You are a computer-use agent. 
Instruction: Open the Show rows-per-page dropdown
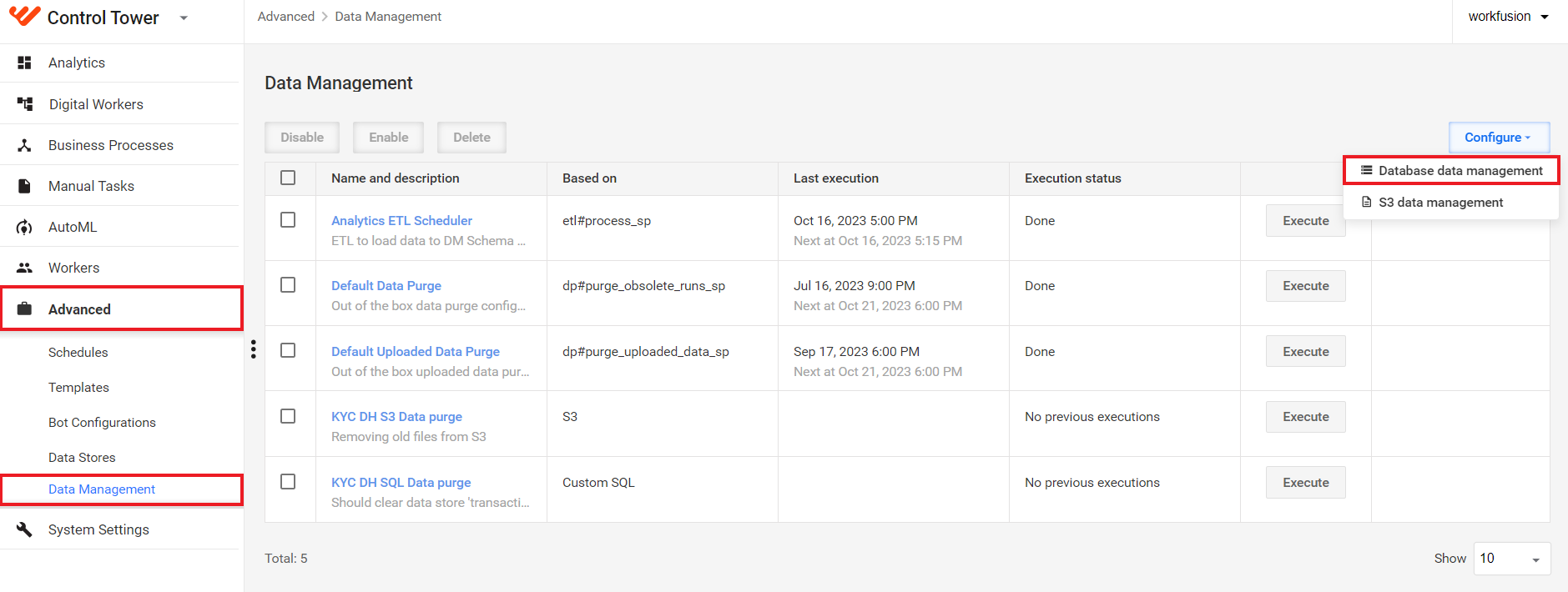point(1511,559)
